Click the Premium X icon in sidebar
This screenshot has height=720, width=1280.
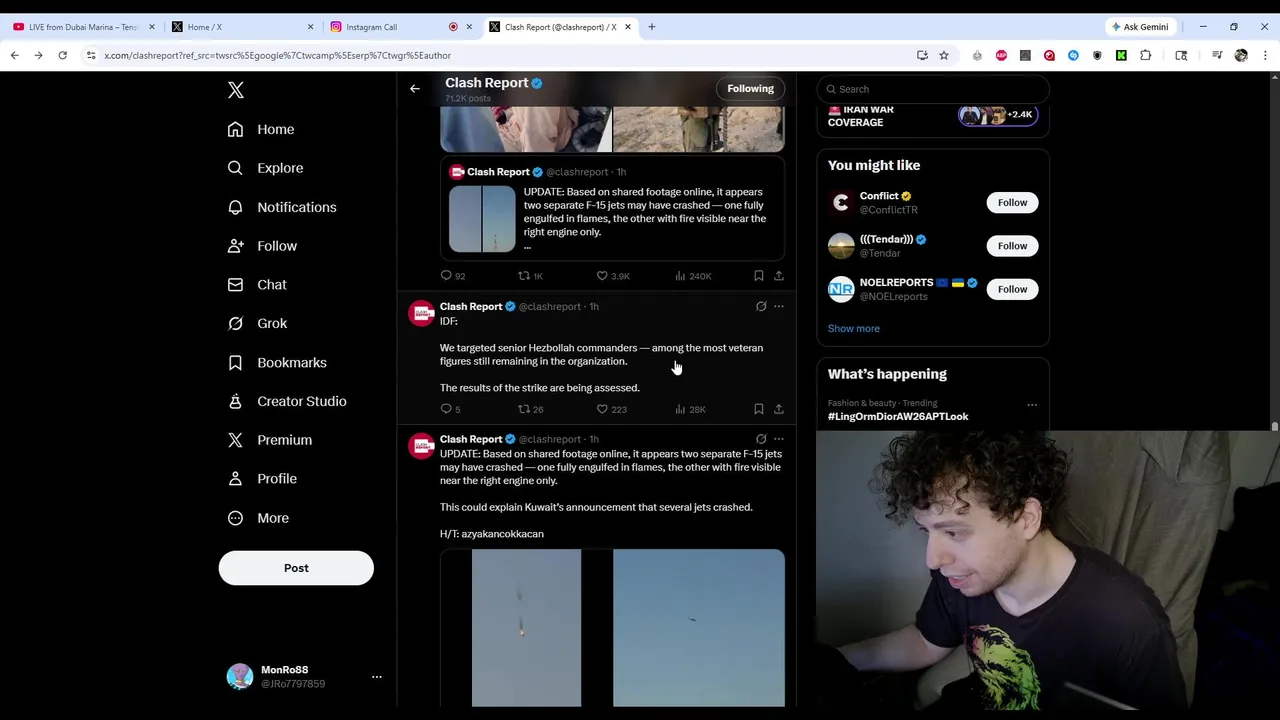235,440
